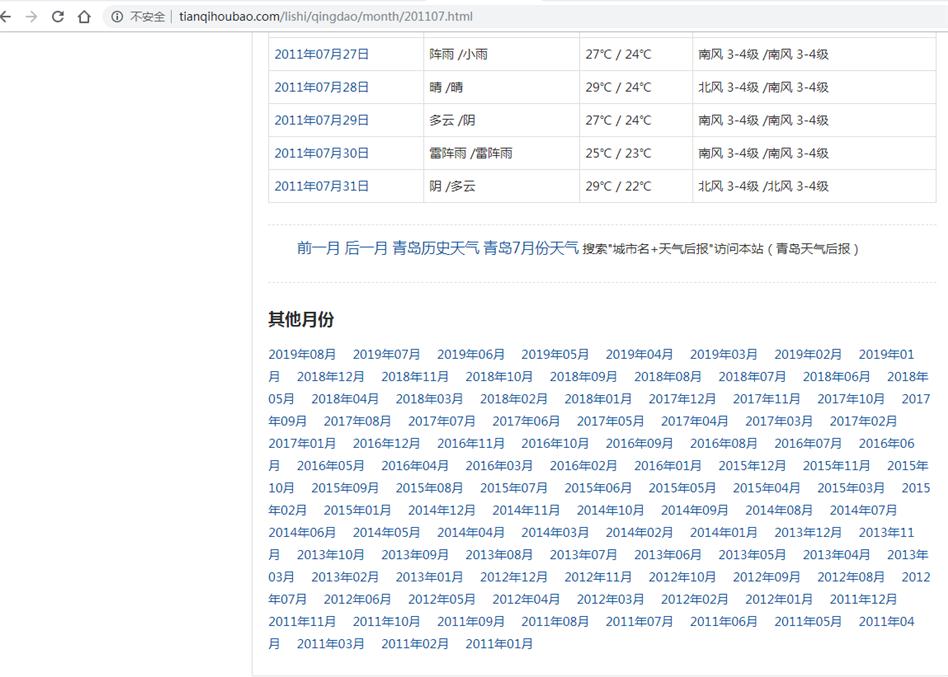Viewport: 948px width, 677px height.
Task: Open the 2018年12月 month link
Action: pos(331,377)
